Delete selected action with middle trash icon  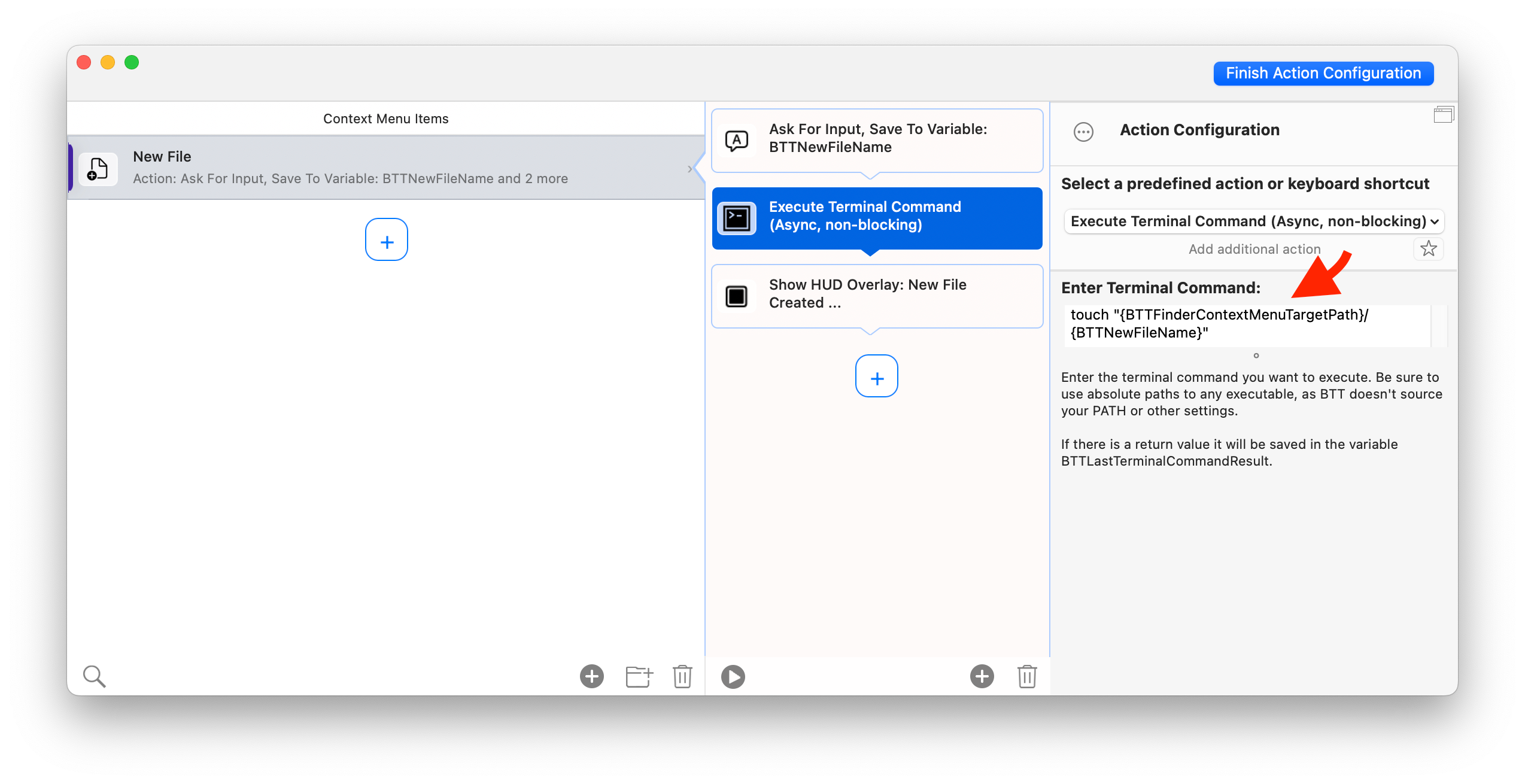pos(1027,676)
